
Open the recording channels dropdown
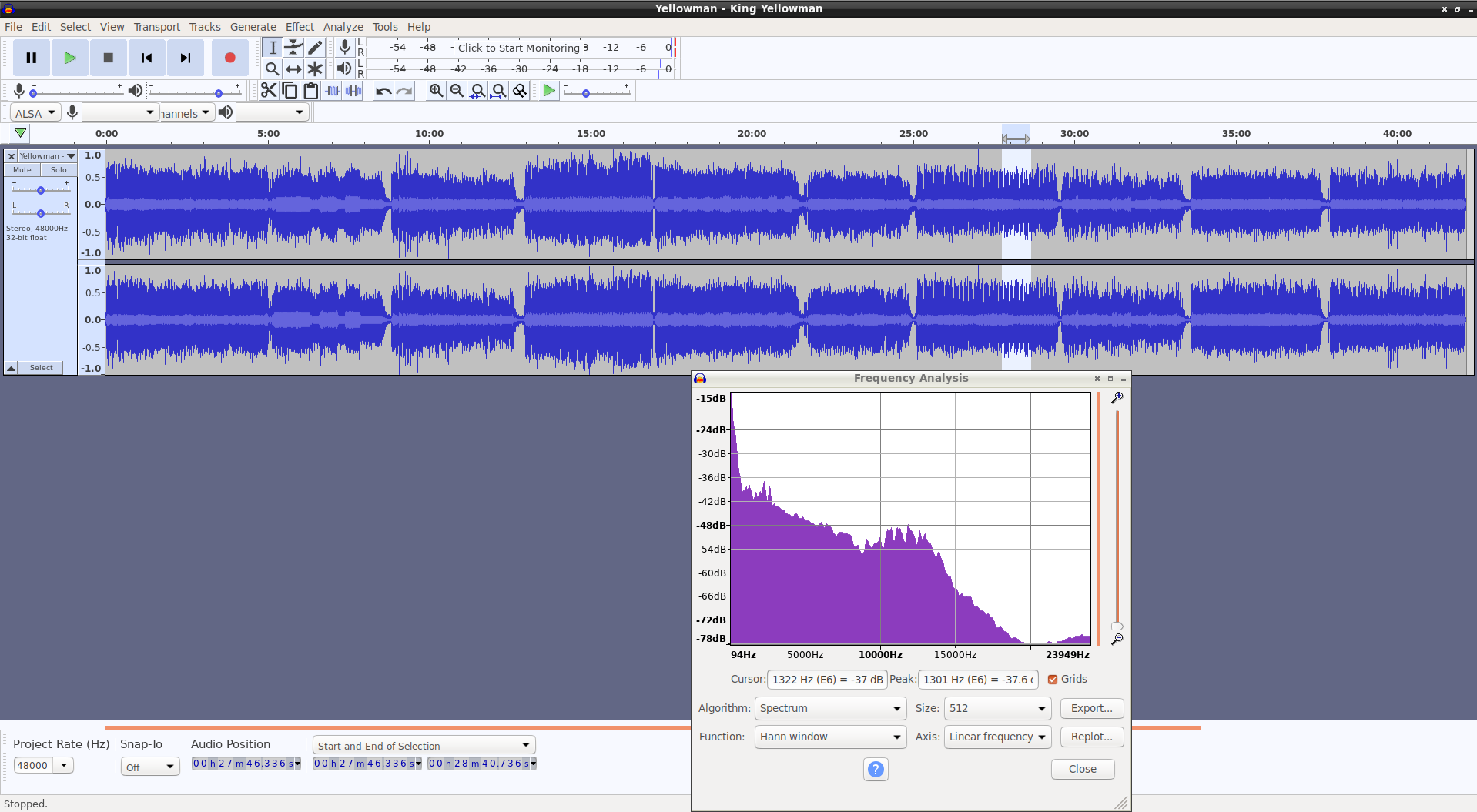point(186,113)
